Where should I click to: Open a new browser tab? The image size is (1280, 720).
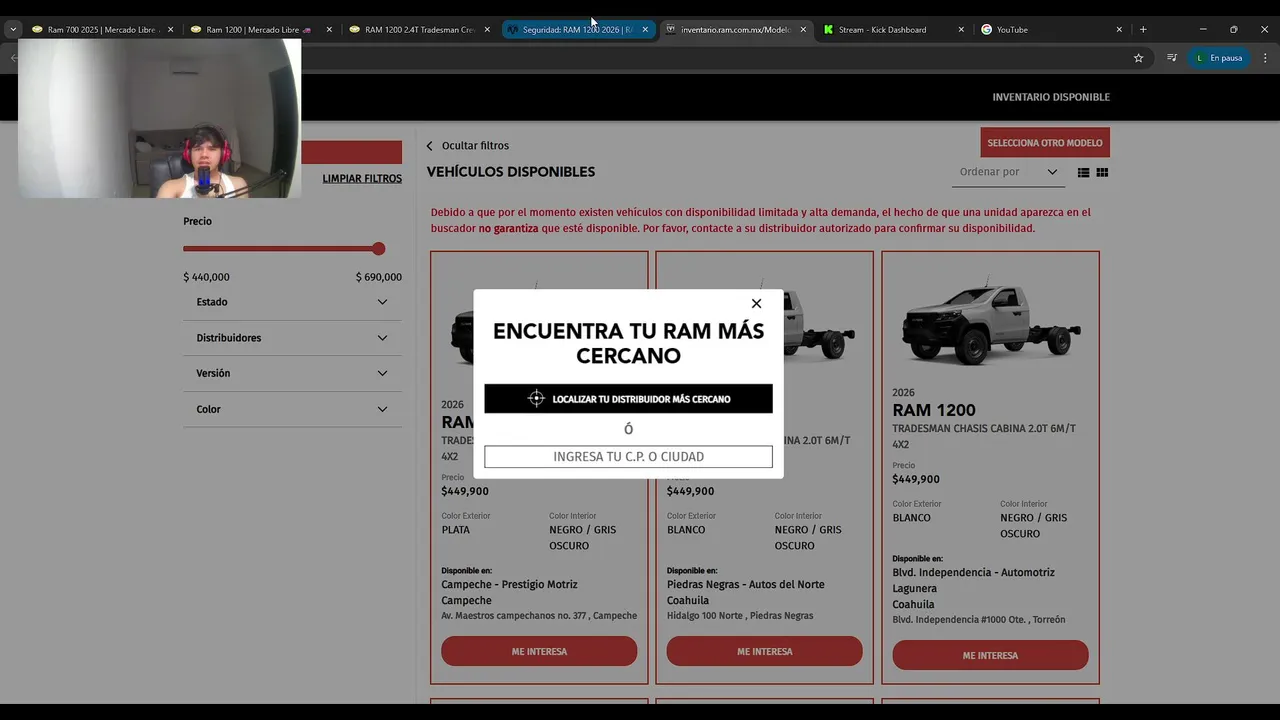1143,30
